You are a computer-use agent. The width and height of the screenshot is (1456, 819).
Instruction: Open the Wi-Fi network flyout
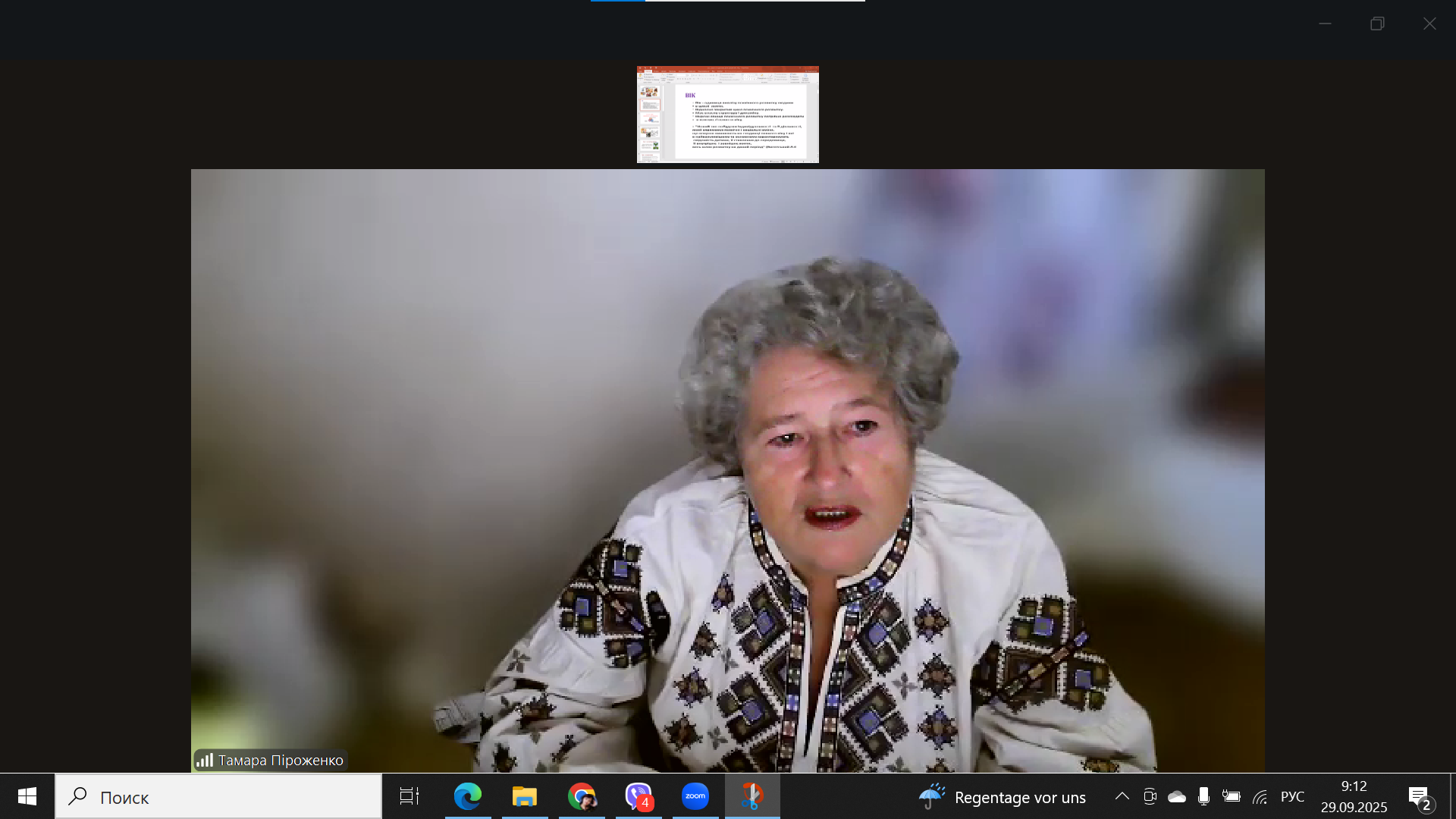coord(1260,796)
